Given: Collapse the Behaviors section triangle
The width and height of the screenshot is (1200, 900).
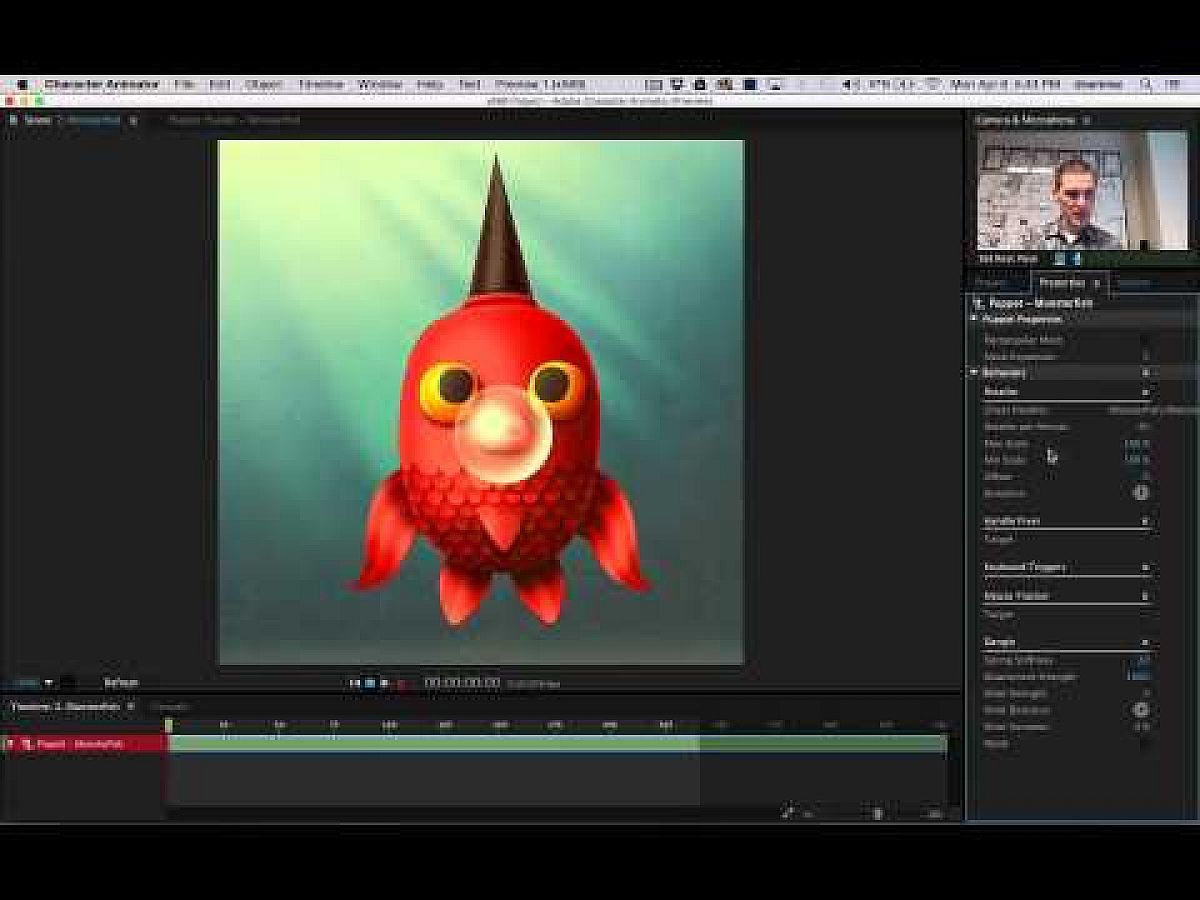Looking at the screenshot, I should 974,372.
